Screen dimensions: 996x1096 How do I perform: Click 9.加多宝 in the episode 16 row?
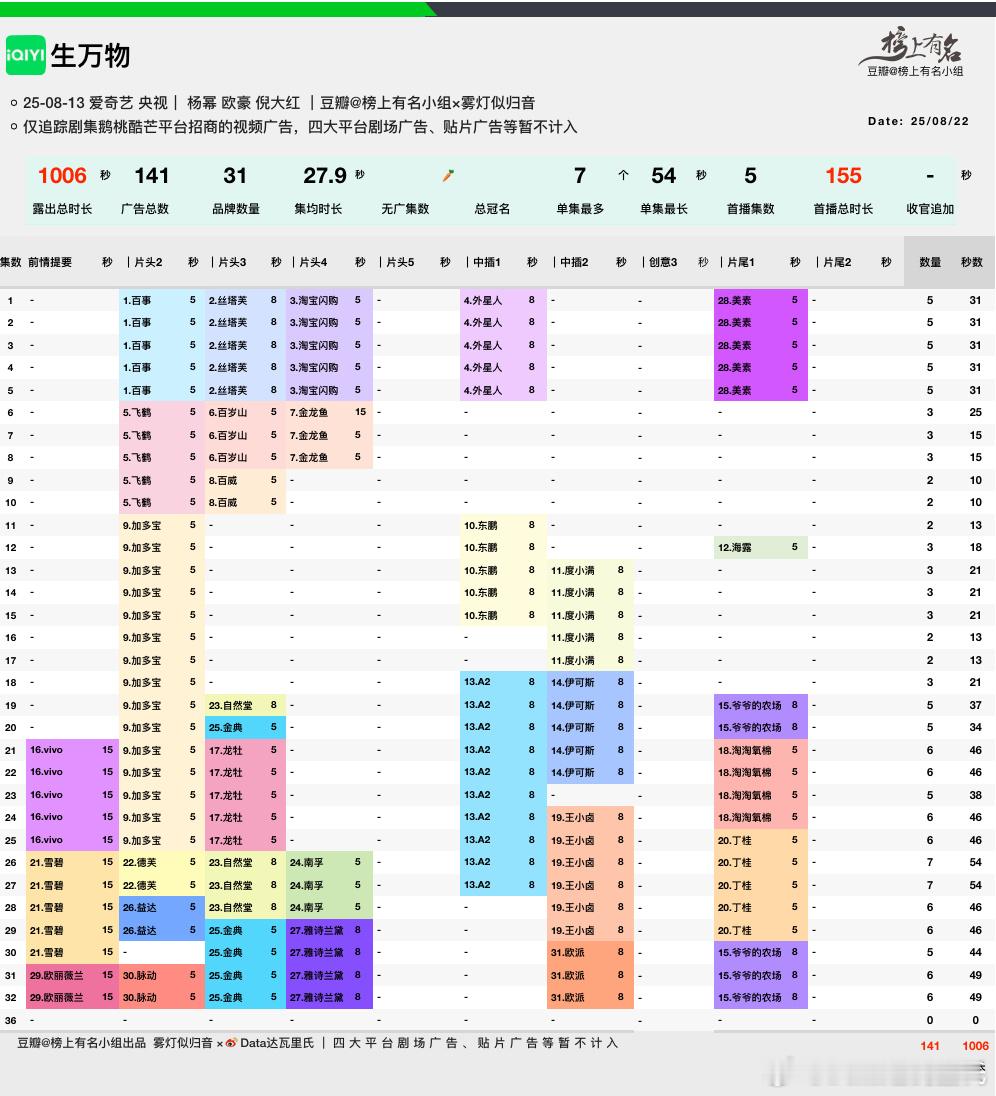pyautogui.click(x=142, y=637)
